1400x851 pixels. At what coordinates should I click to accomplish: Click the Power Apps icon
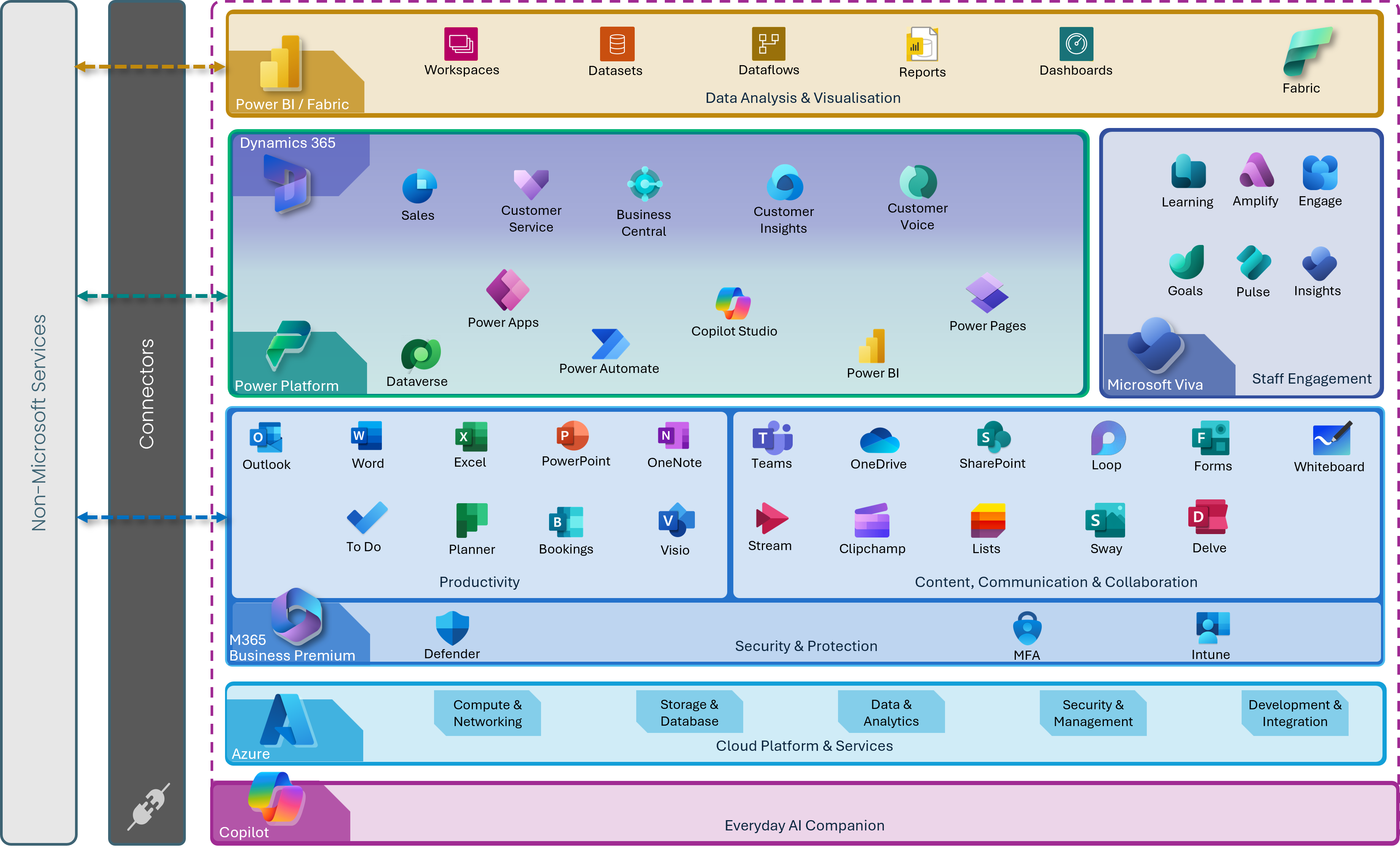pyautogui.click(x=508, y=290)
